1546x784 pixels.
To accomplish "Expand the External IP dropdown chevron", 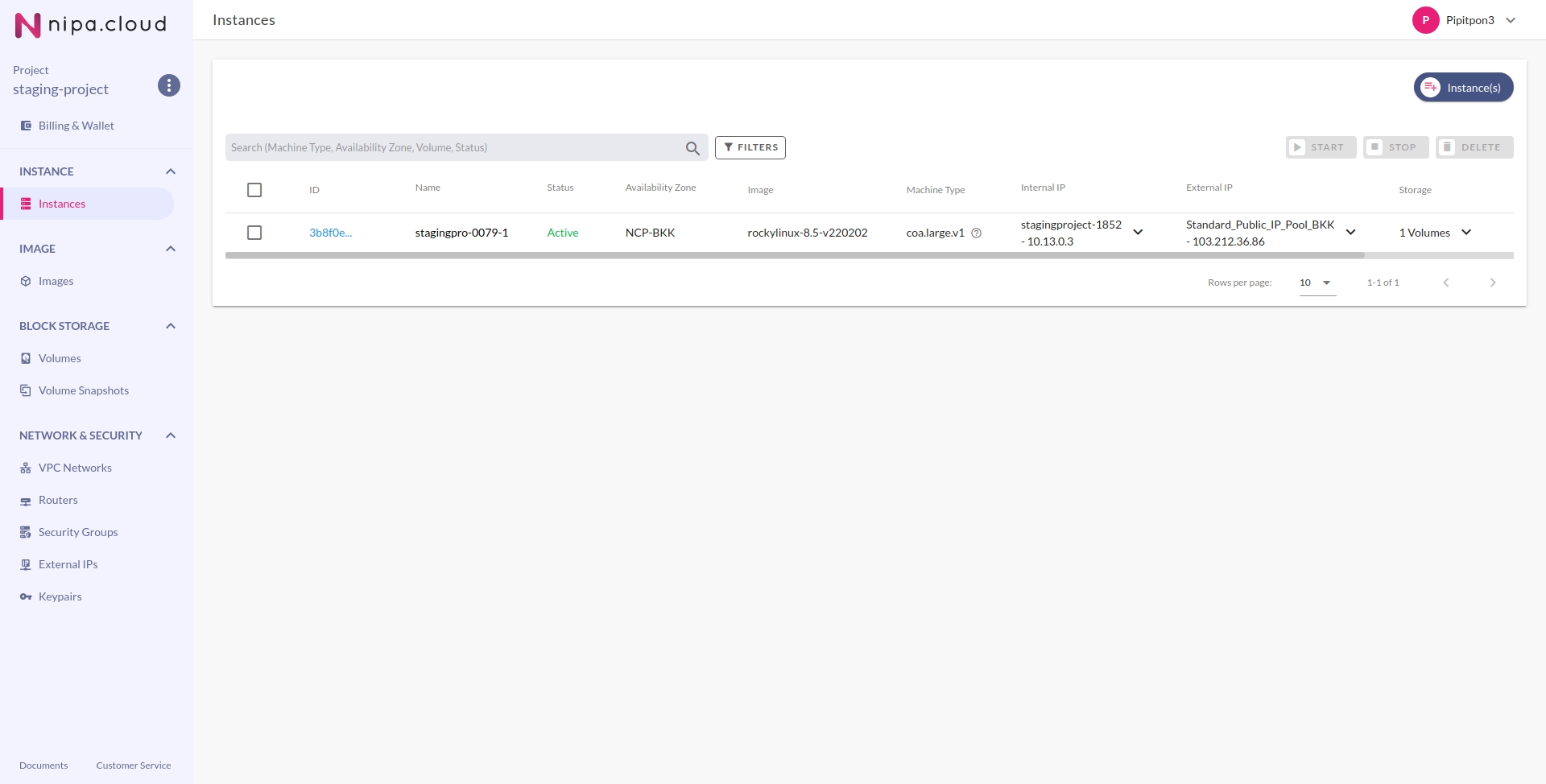I will [x=1350, y=233].
